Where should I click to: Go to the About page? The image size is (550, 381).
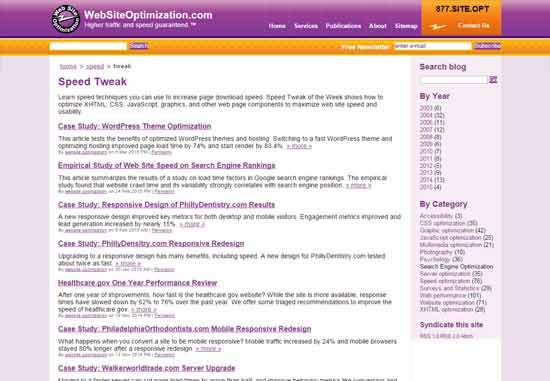[377, 26]
